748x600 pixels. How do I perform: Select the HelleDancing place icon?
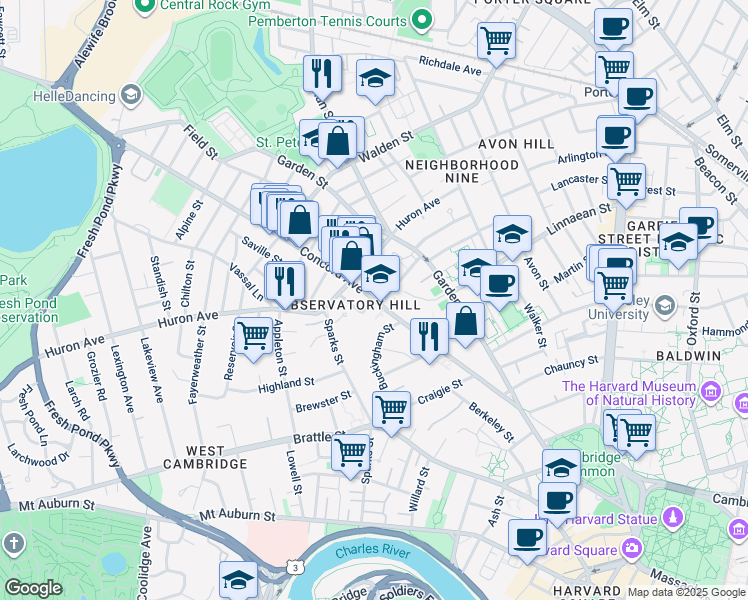pos(129,94)
